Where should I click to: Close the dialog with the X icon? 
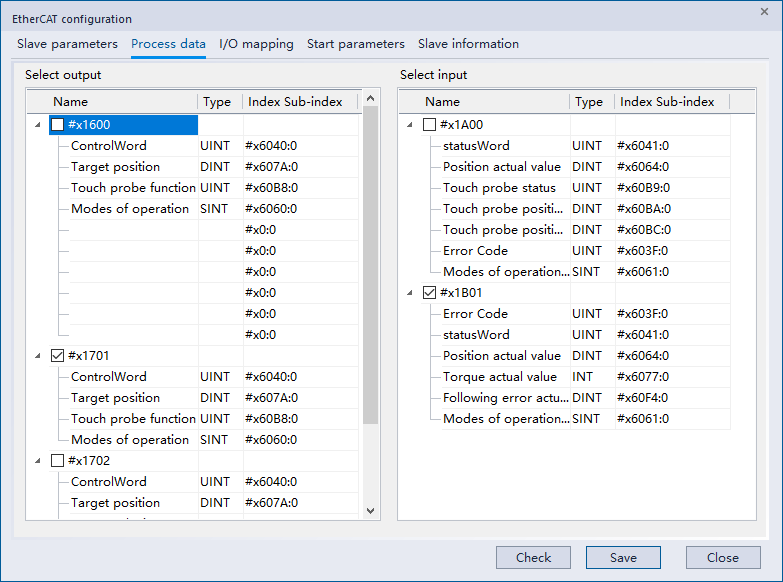pyautogui.click(x=764, y=11)
